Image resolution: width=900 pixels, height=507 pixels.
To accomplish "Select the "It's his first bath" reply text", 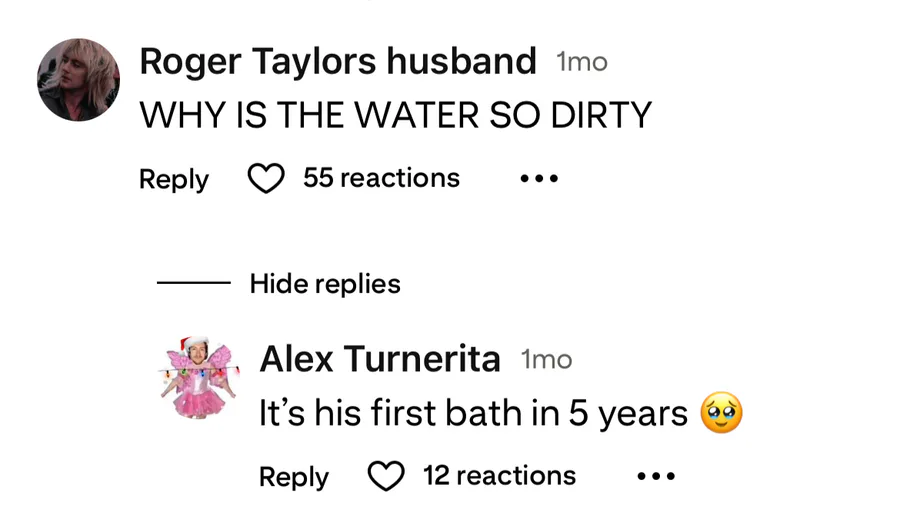I will pos(473,413).
